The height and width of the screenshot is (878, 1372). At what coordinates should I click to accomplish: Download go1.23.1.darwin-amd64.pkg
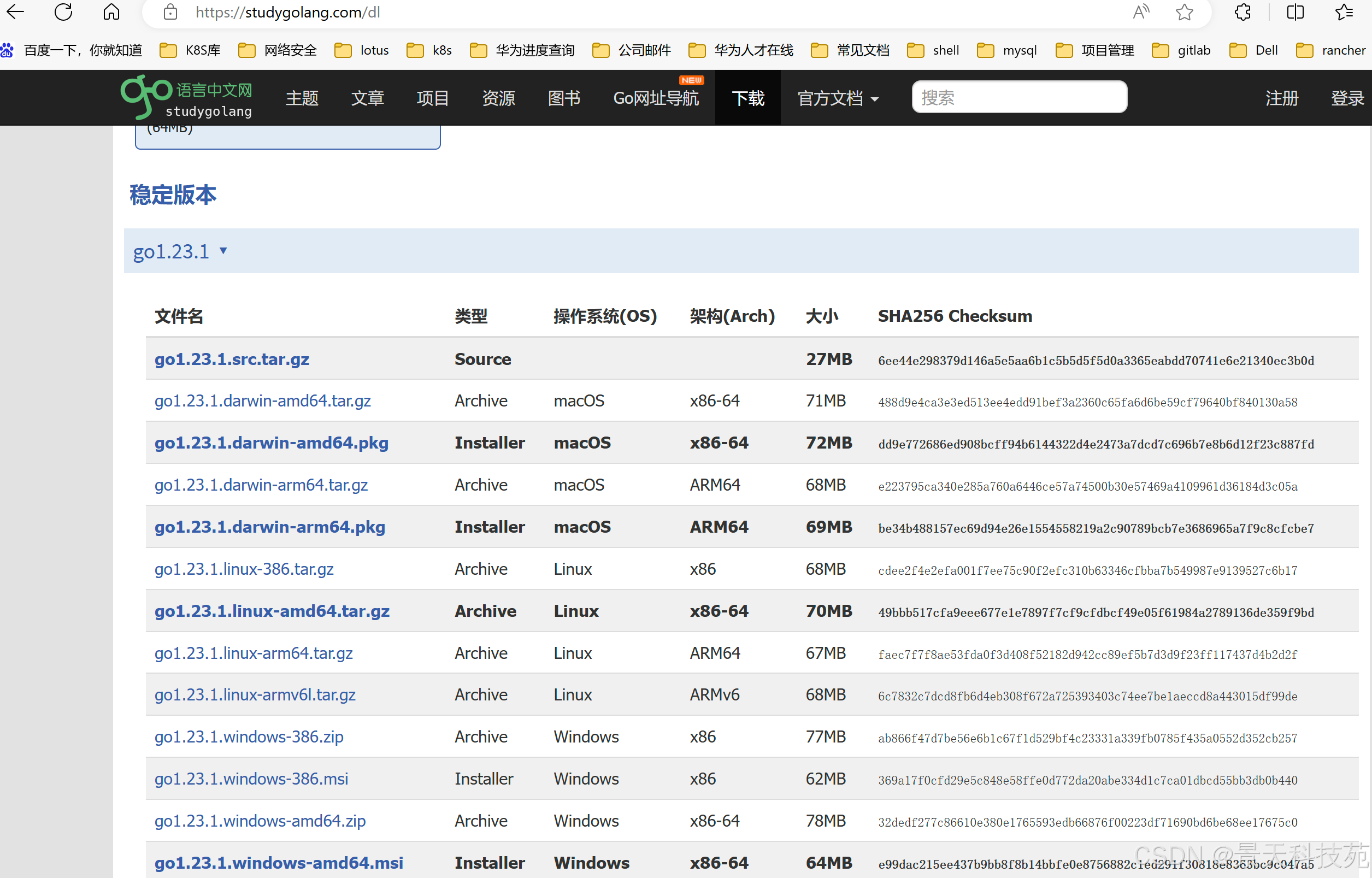pos(272,443)
